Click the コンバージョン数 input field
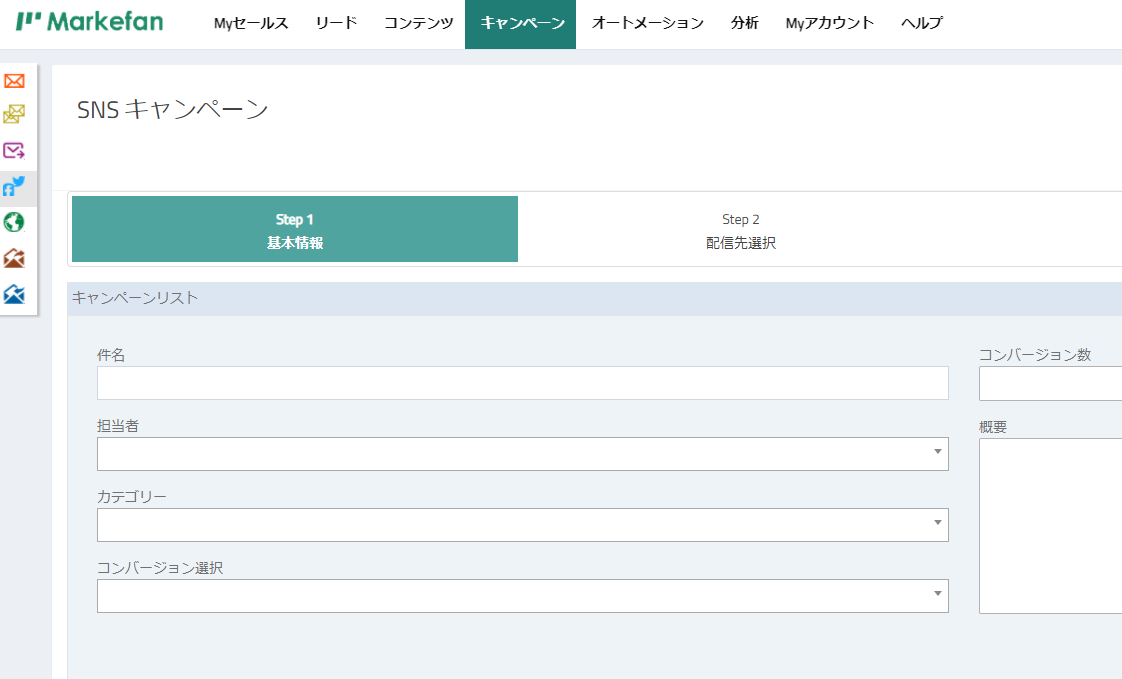The image size is (1122, 679). 1050,384
